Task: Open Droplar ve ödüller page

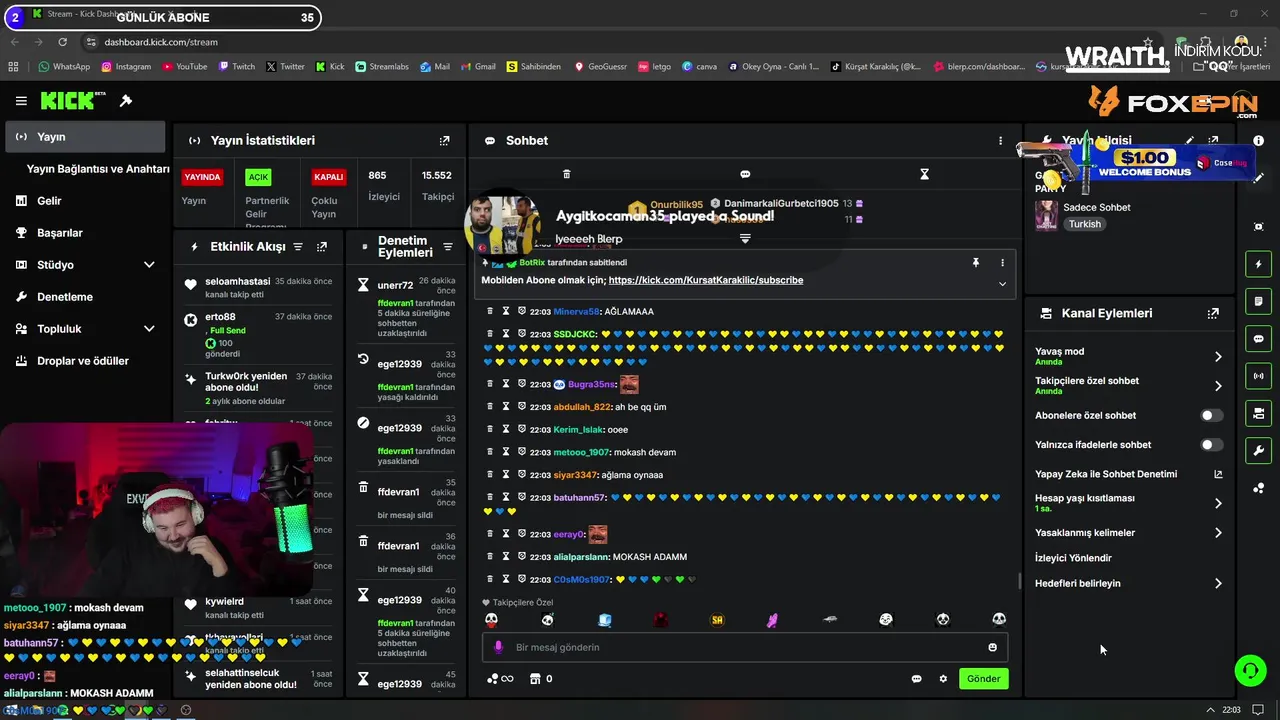Action: coord(85,361)
